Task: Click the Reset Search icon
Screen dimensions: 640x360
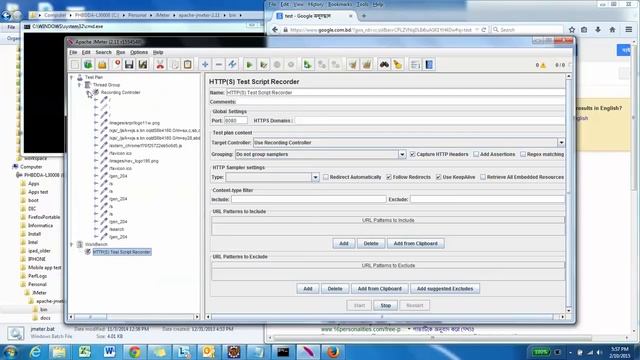Action: pos(398,64)
